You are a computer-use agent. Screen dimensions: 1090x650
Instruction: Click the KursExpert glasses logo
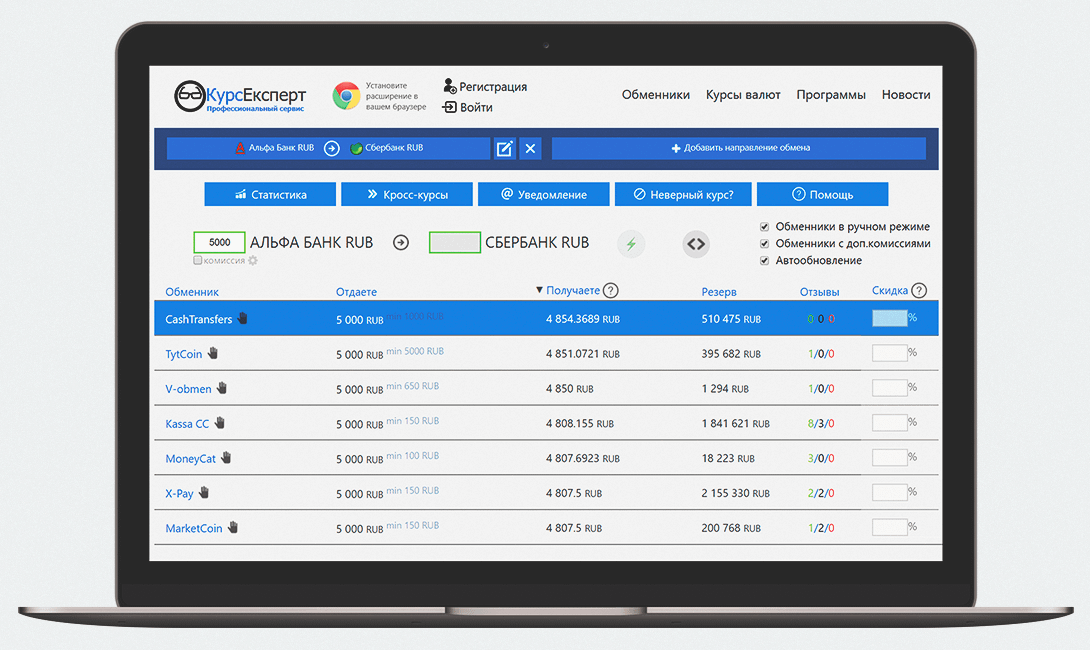point(190,96)
